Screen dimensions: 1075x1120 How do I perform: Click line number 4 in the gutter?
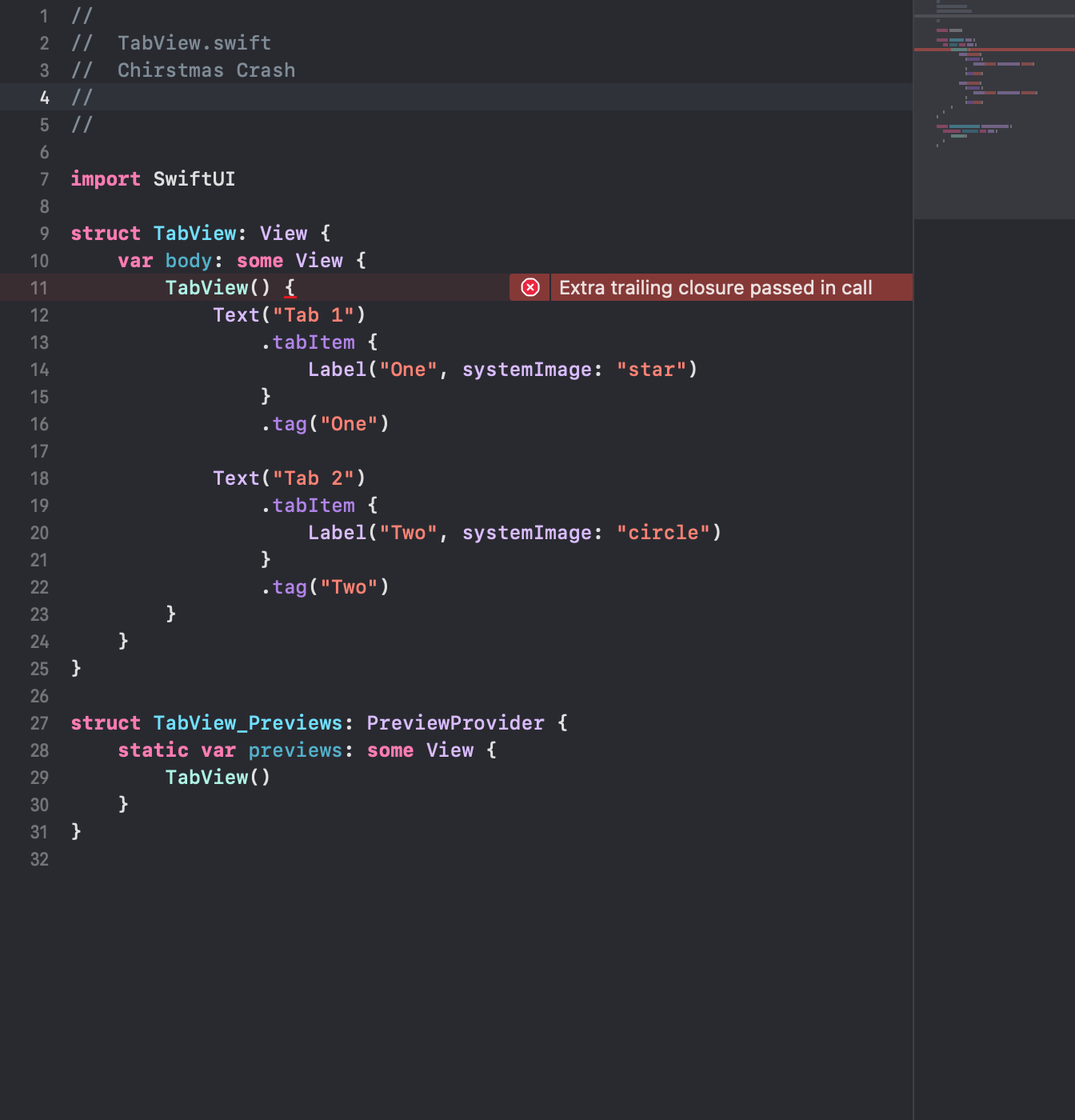pos(45,98)
